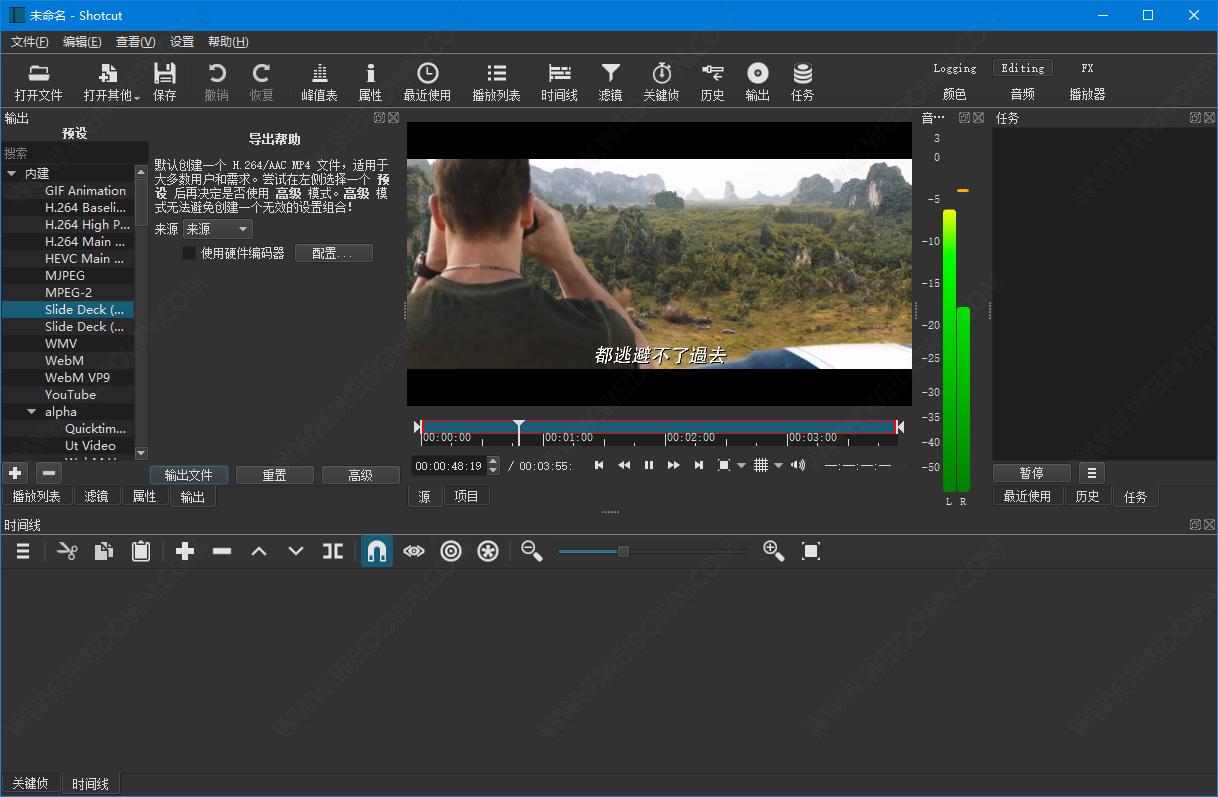Collapse the 内建 preset tree group

point(12,174)
